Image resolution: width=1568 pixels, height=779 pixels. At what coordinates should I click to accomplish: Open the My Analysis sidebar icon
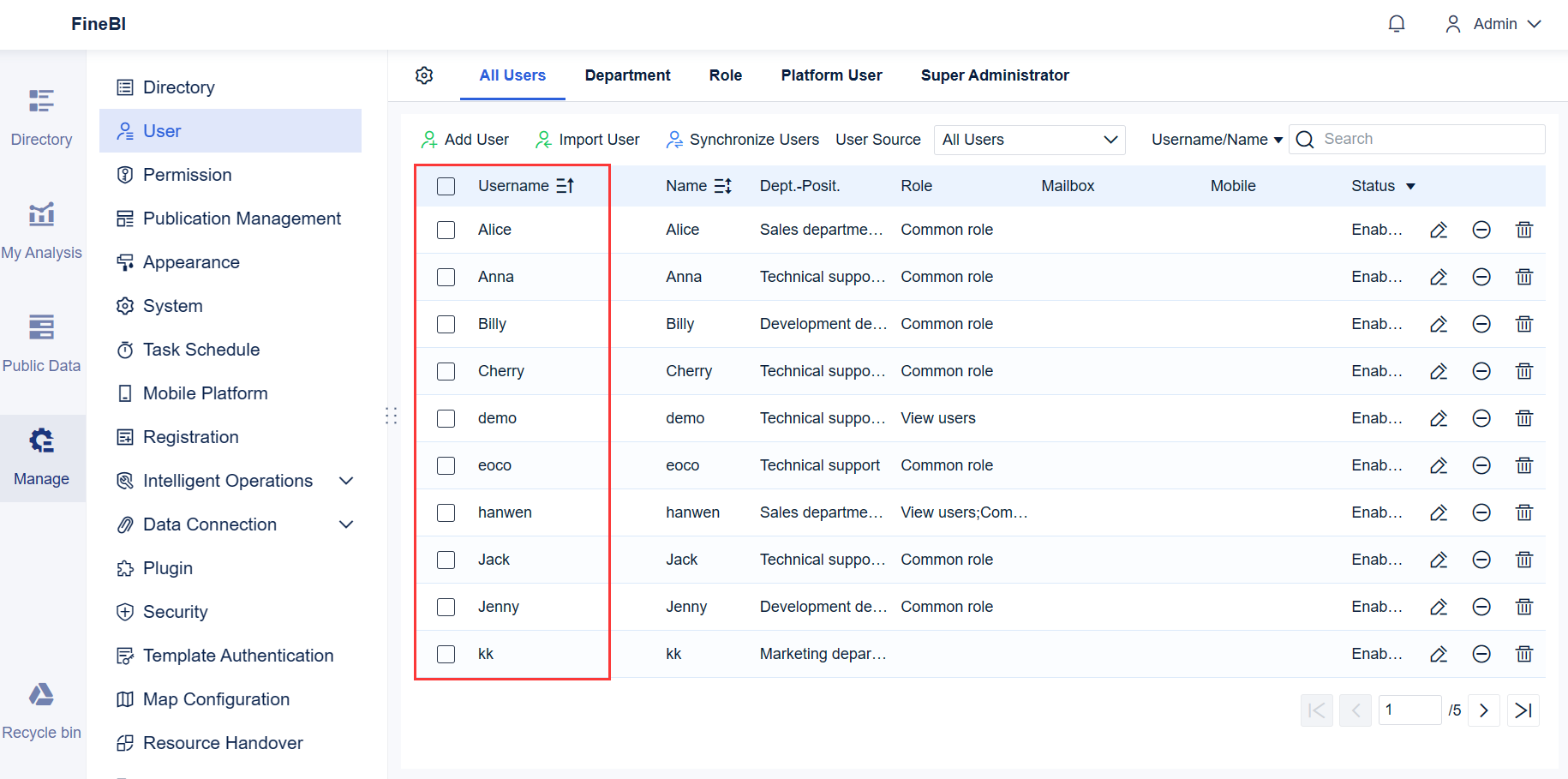pos(41,216)
